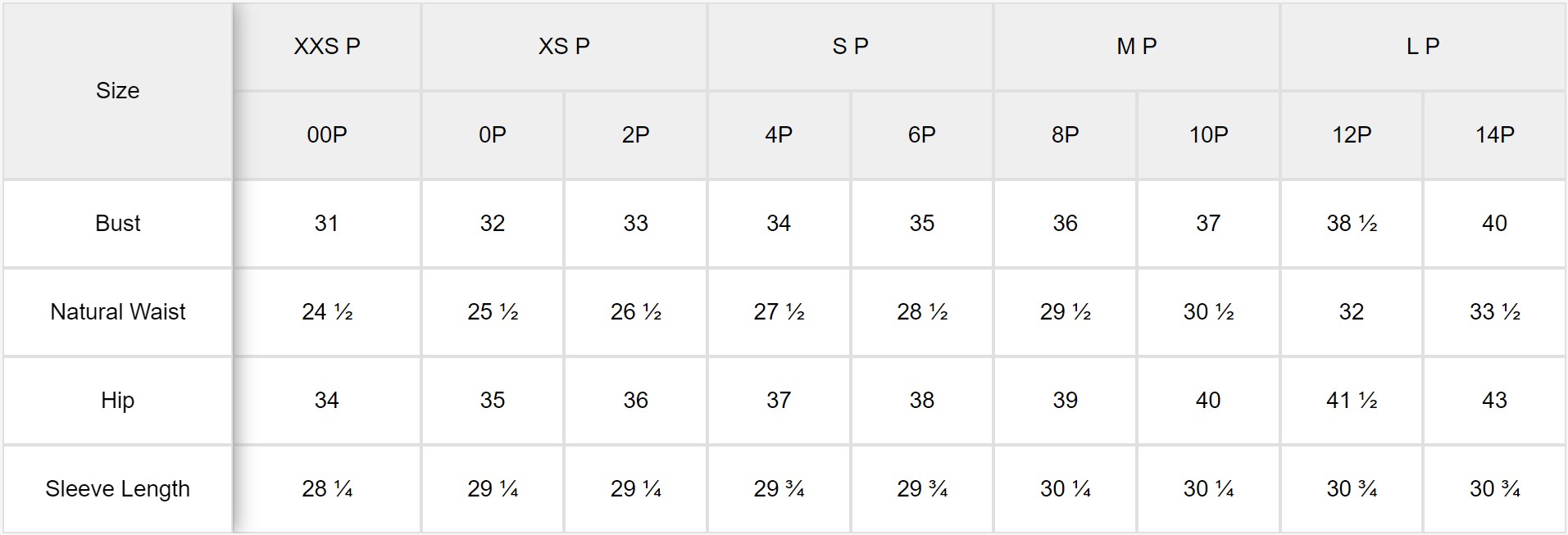Click the 43 hip measurement cell
Image resolution: width=1568 pixels, height=535 pixels.
tap(1494, 401)
